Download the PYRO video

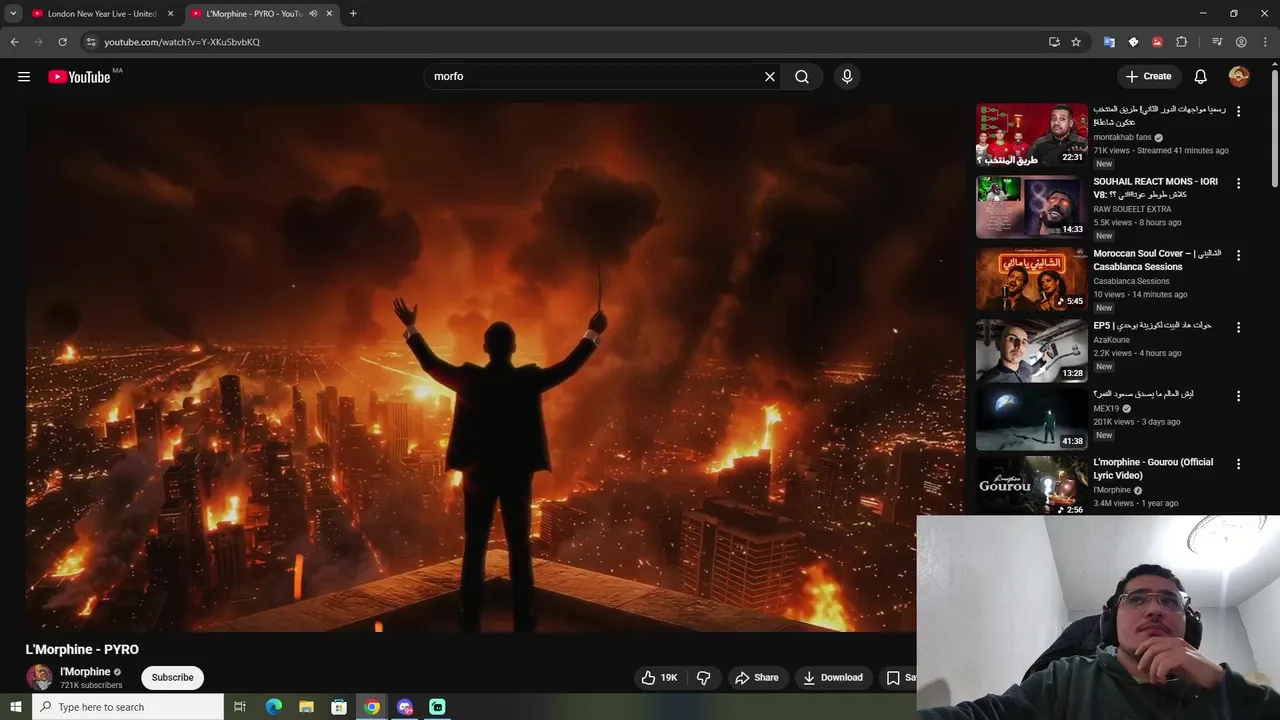tap(833, 677)
